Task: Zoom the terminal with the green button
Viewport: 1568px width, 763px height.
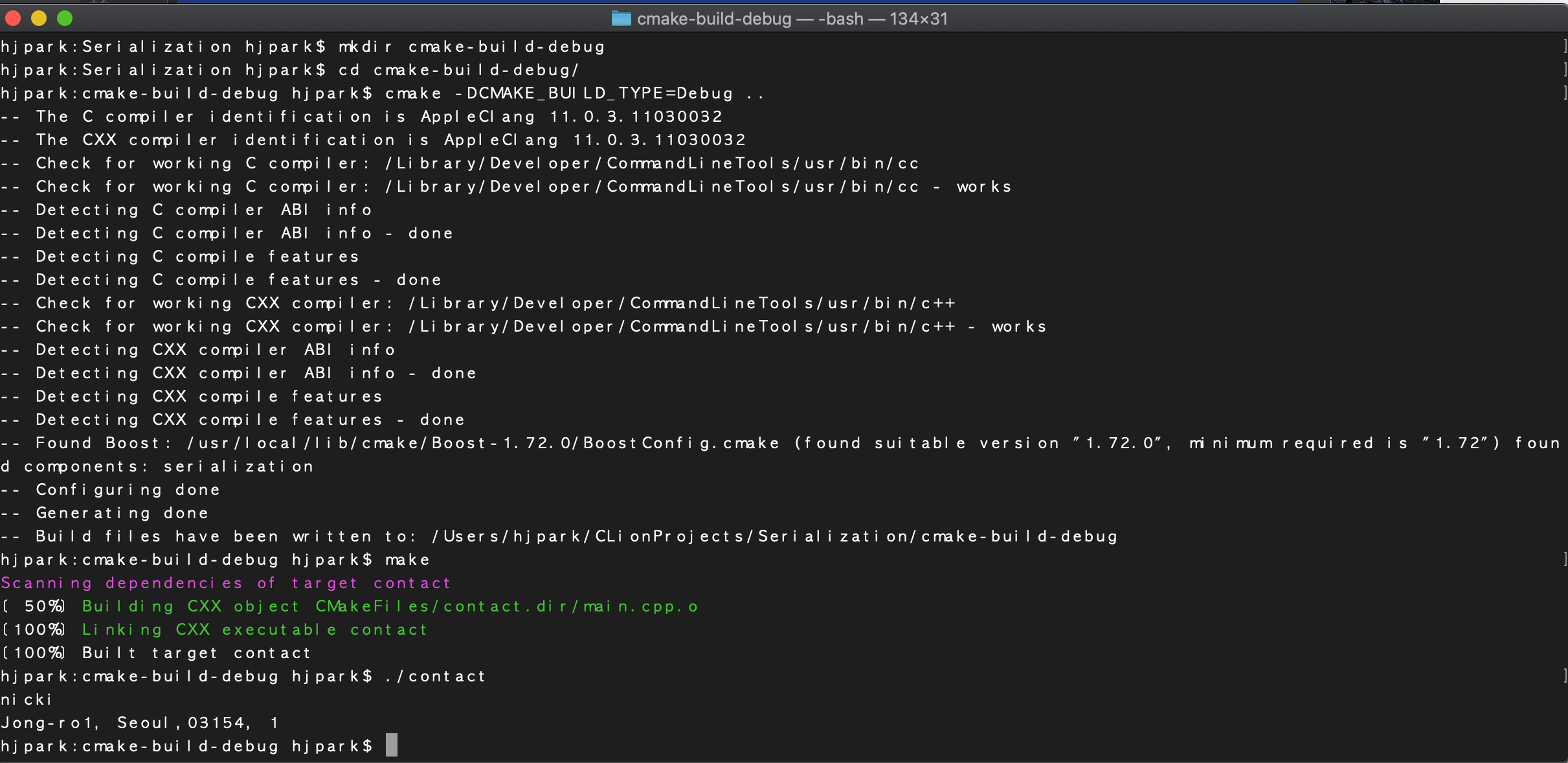Action: point(65,19)
